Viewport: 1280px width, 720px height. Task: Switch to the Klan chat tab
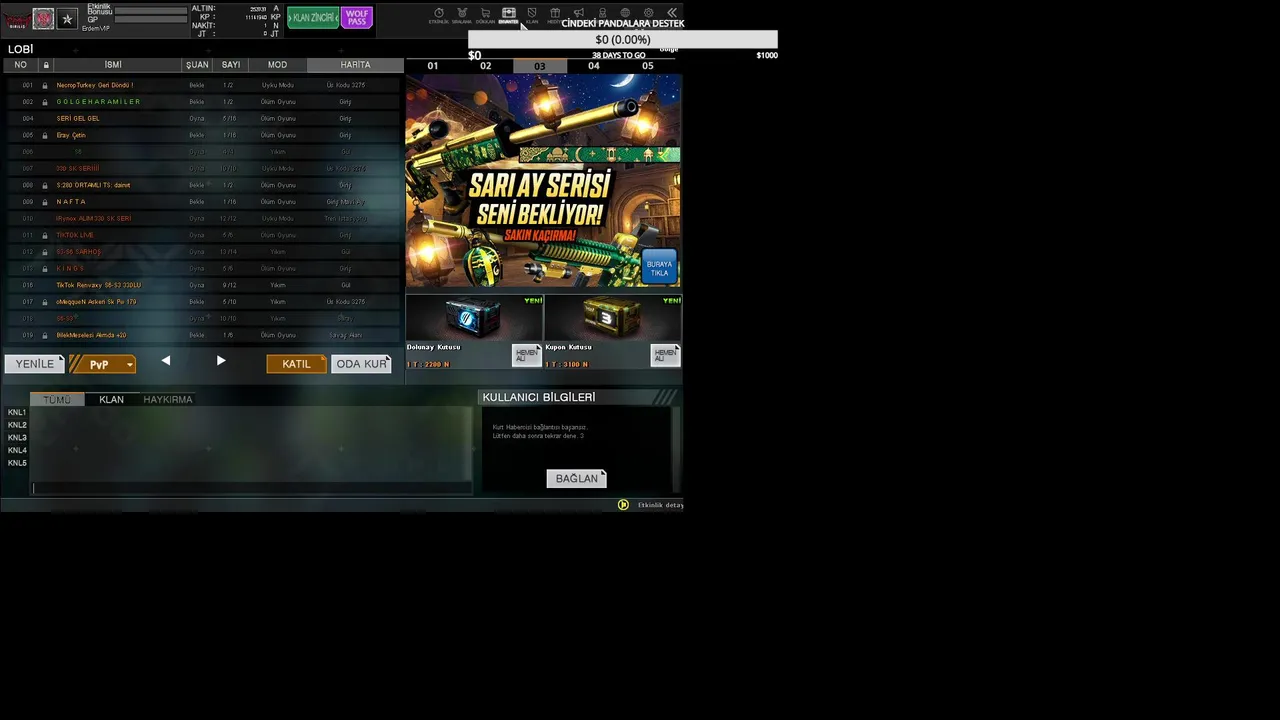pos(111,399)
